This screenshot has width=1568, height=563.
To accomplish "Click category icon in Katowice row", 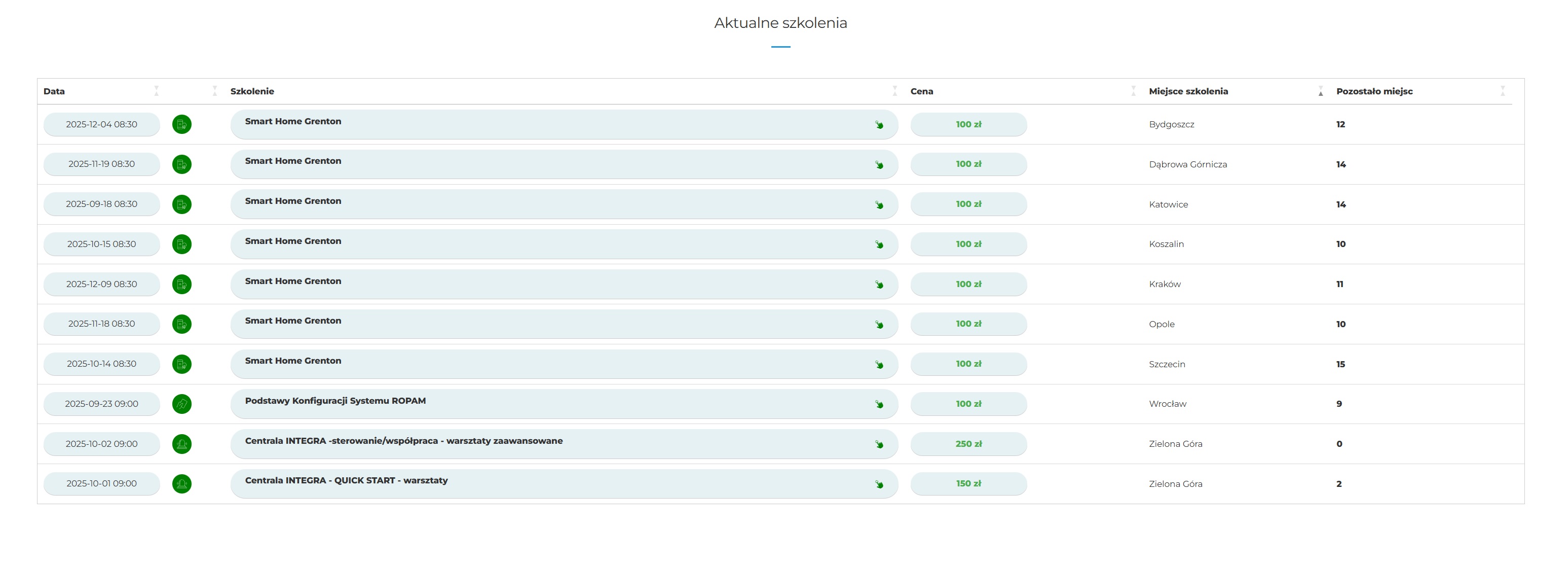I will click(182, 204).
